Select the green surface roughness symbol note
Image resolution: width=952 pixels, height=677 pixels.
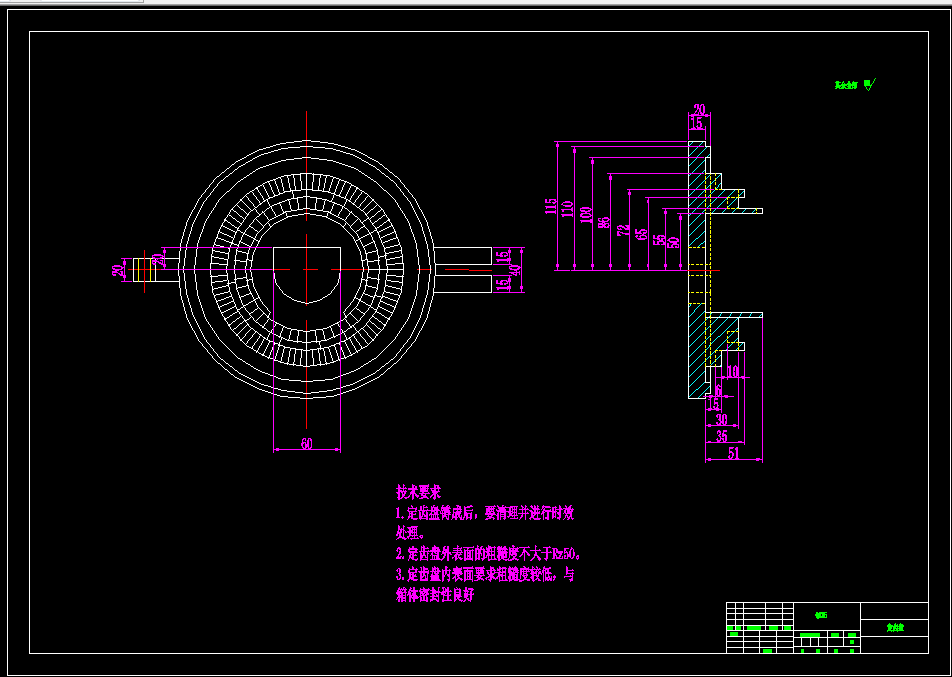click(855, 85)
